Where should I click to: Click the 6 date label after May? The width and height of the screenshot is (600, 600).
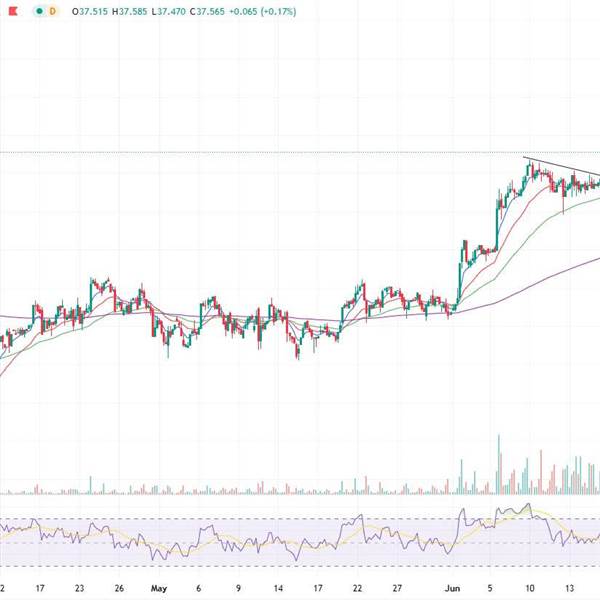click(198, 588)
